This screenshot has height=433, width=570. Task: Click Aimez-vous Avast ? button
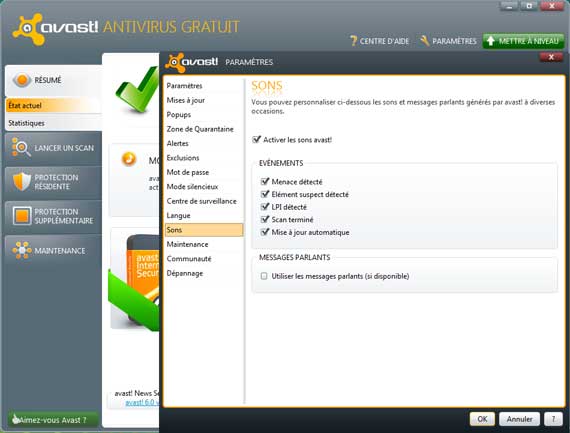coord(53,419)
